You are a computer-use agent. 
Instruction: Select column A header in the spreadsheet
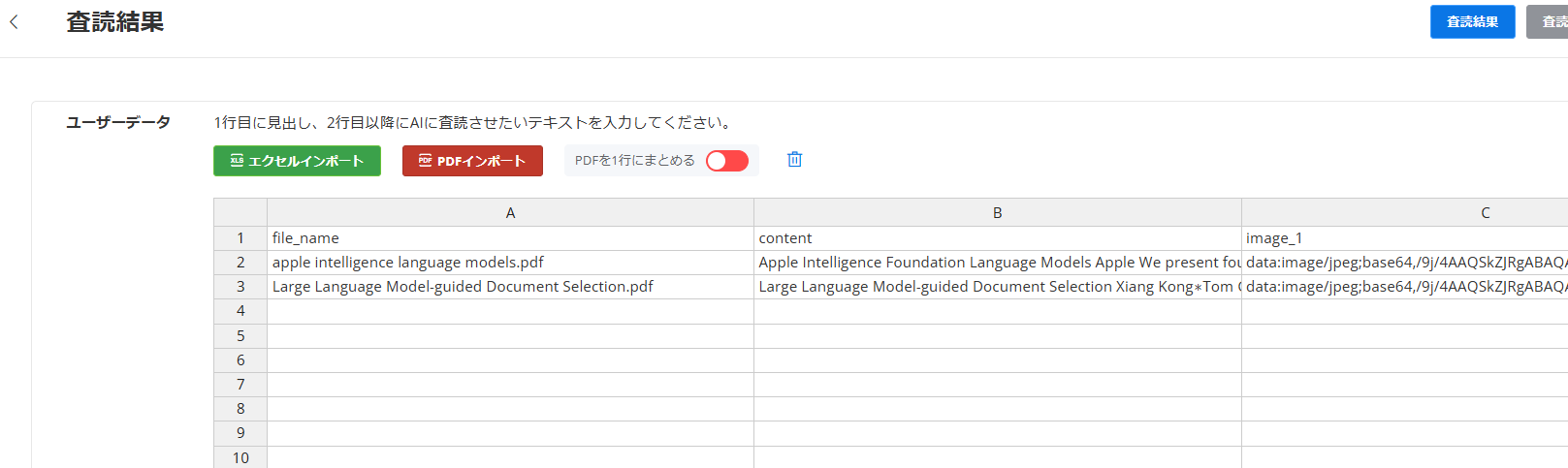click(510, 213)
